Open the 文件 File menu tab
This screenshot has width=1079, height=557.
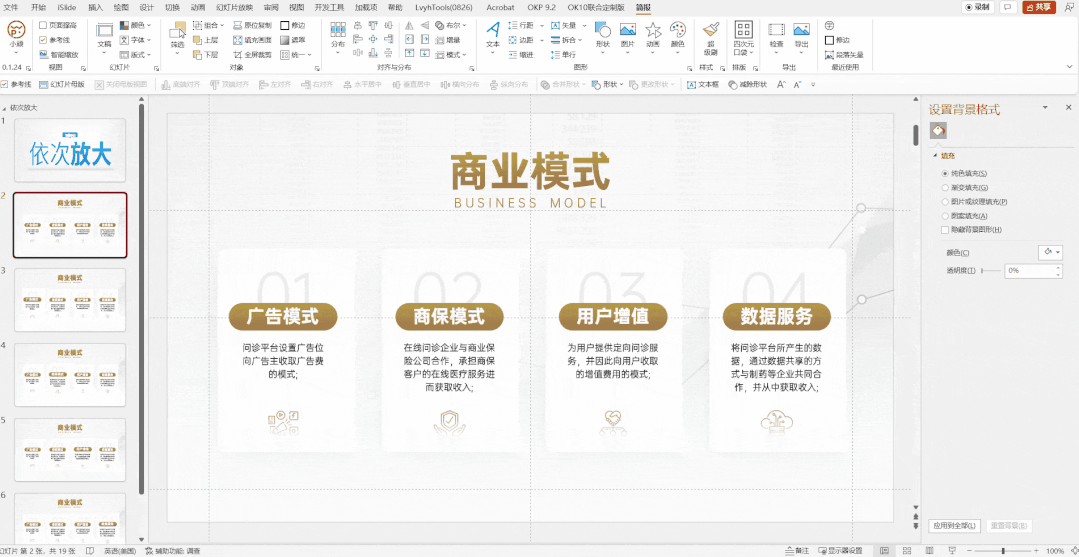pyautogui.click(x=11, y=7)
